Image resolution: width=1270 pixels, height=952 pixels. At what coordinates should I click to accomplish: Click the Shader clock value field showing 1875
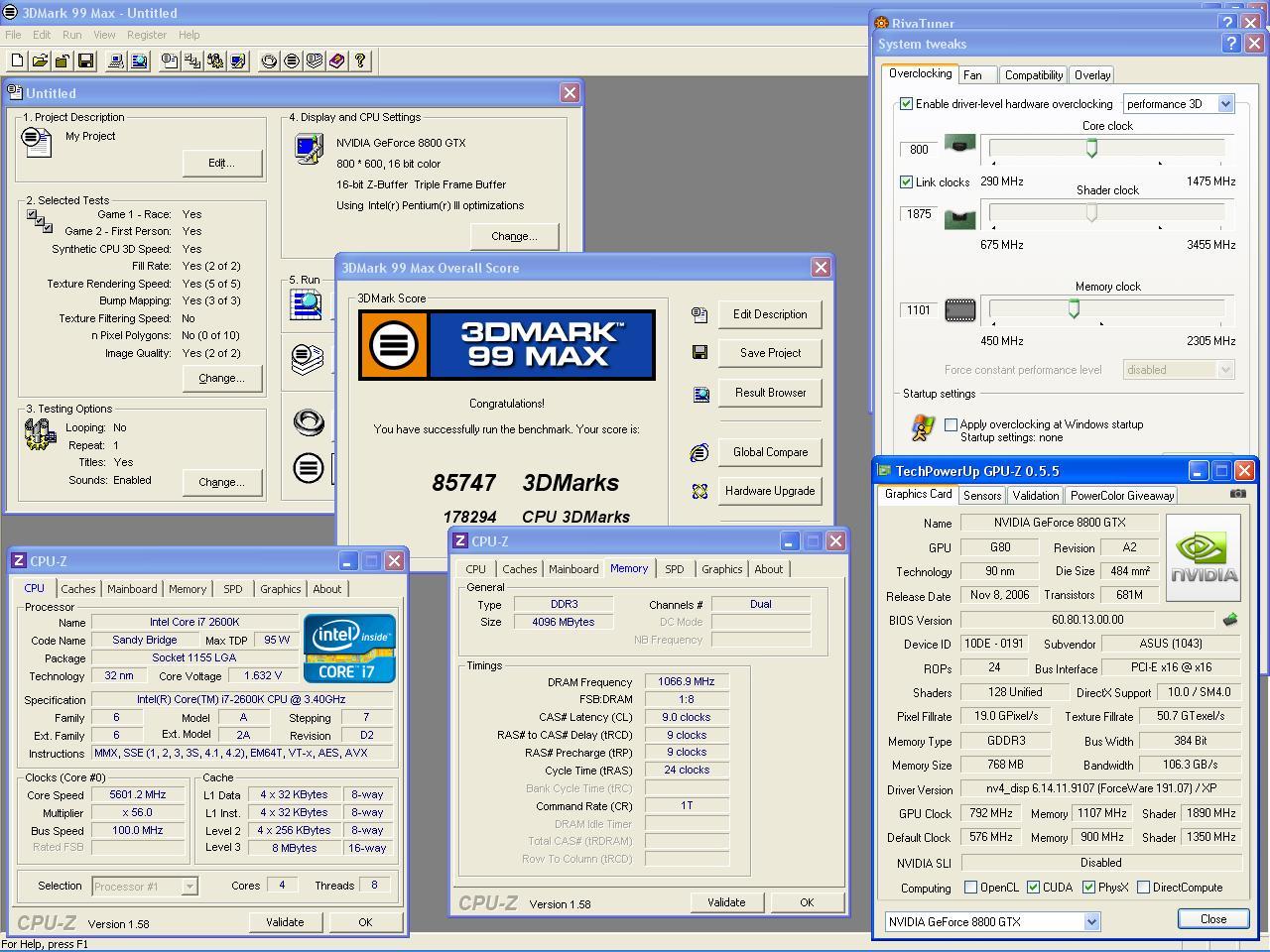tap(919, 213)
